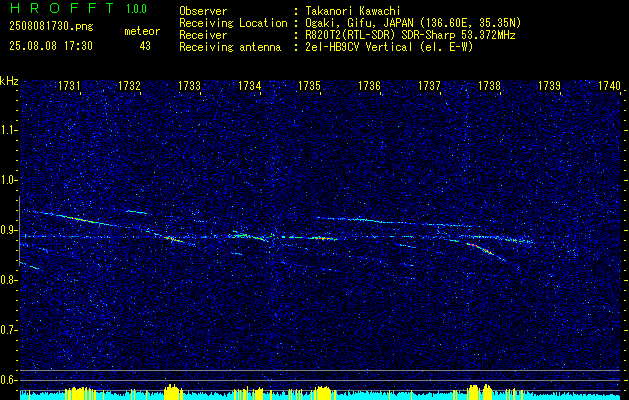
Task: Click the 1738 time marker
Action: click(x=489, y=85)
